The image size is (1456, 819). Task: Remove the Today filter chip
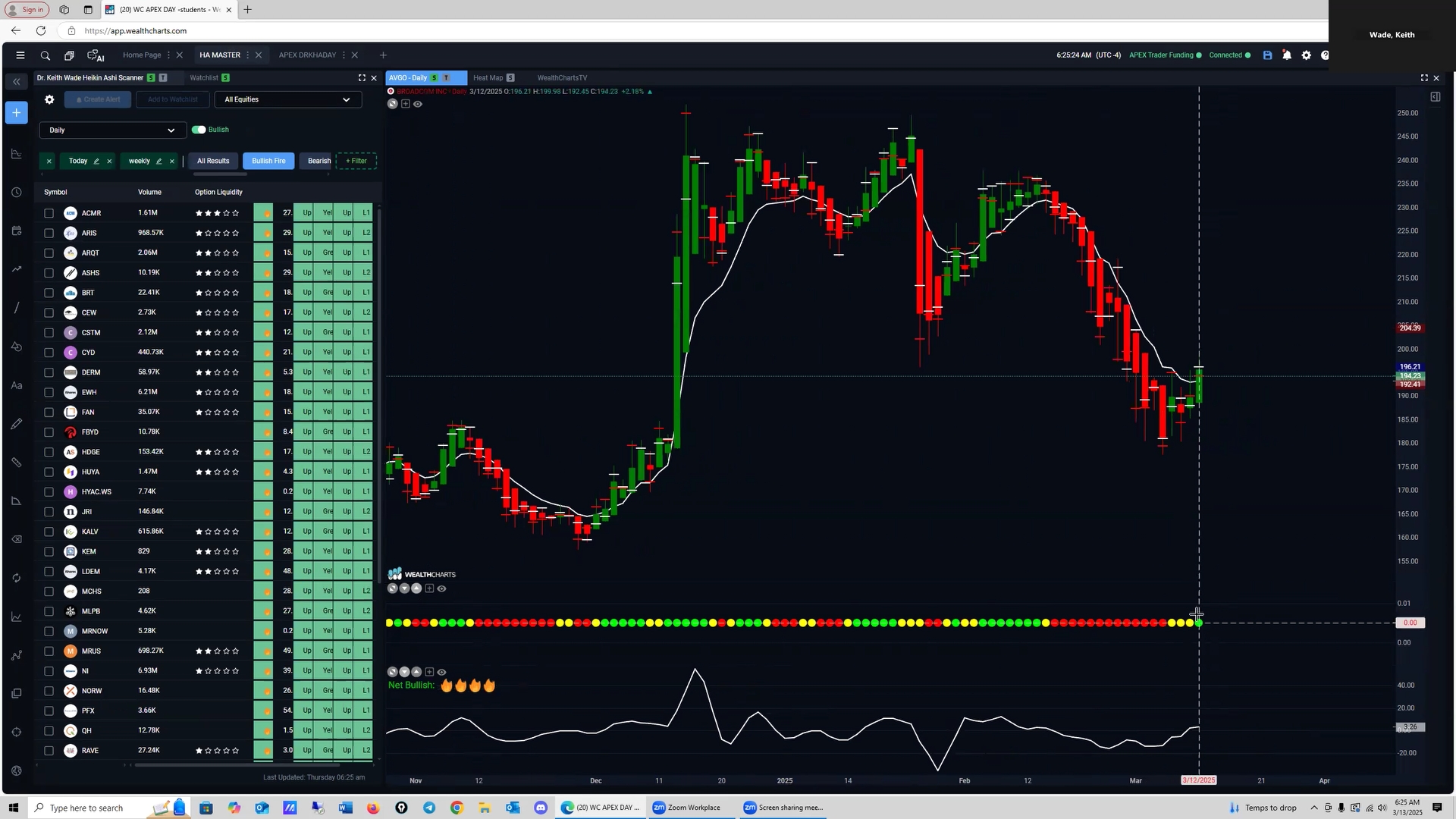click(109, 161)
